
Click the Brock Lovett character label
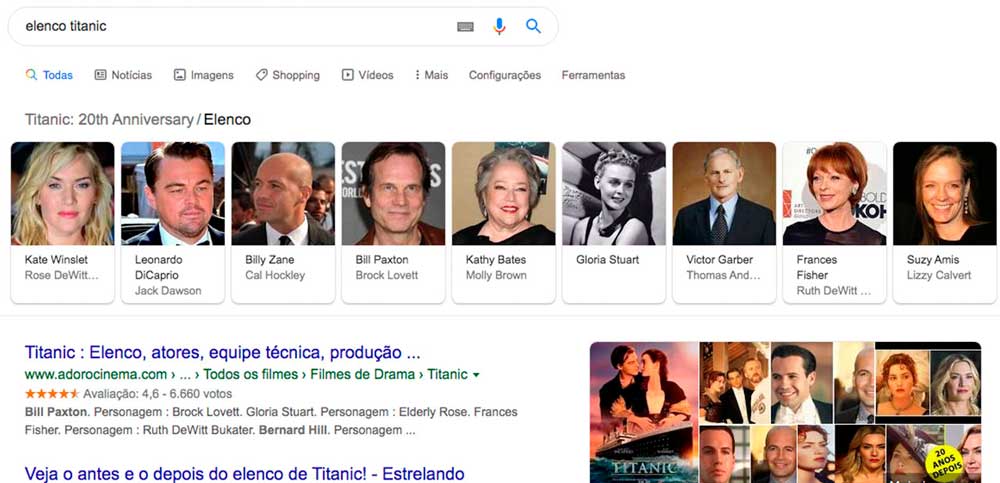(x=387, y=276)
